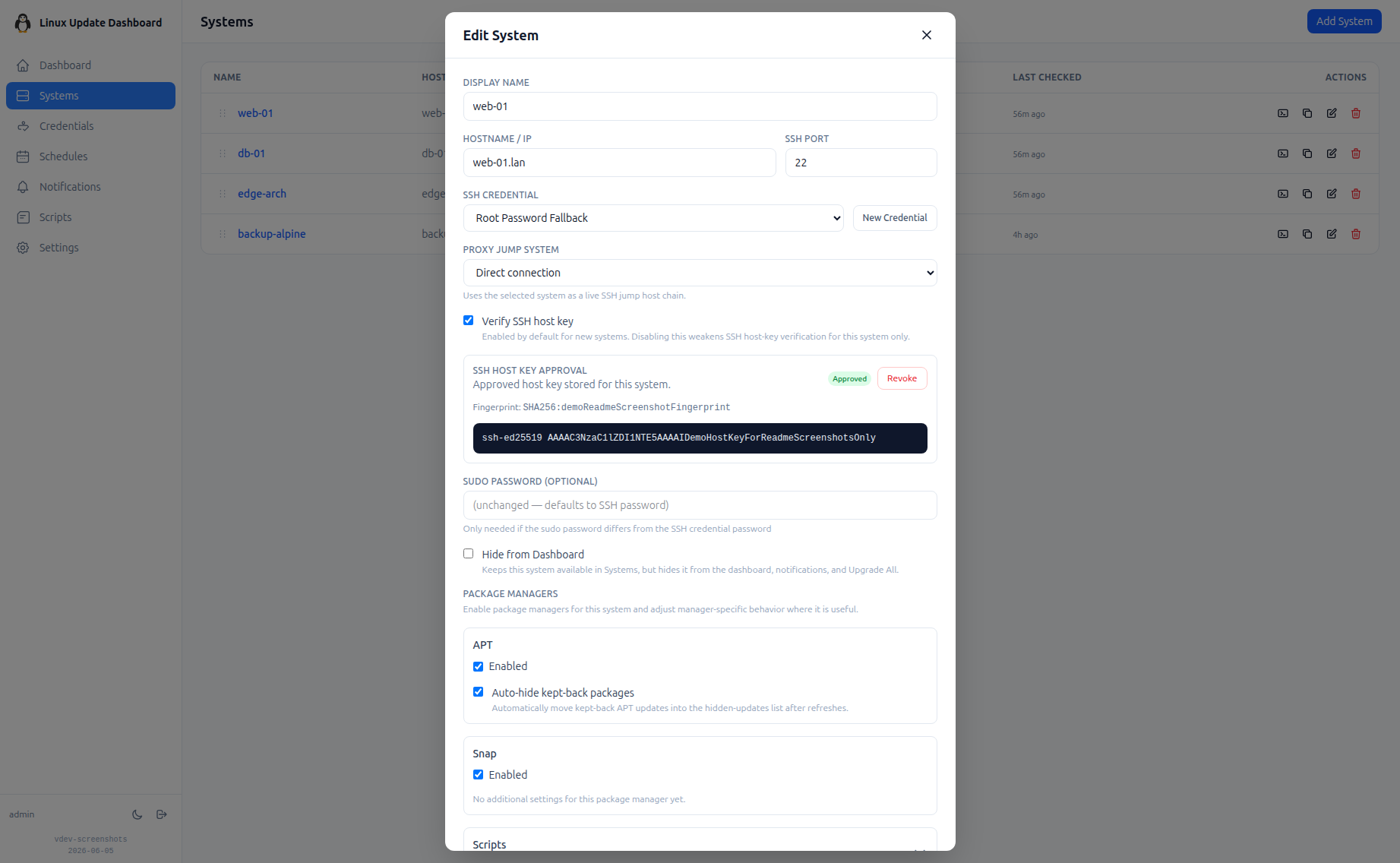Edit the edge-arch system via pencil icon
Image resolution: width=1400 pixels, height=863 pixels.
[x=1332, y=194]
